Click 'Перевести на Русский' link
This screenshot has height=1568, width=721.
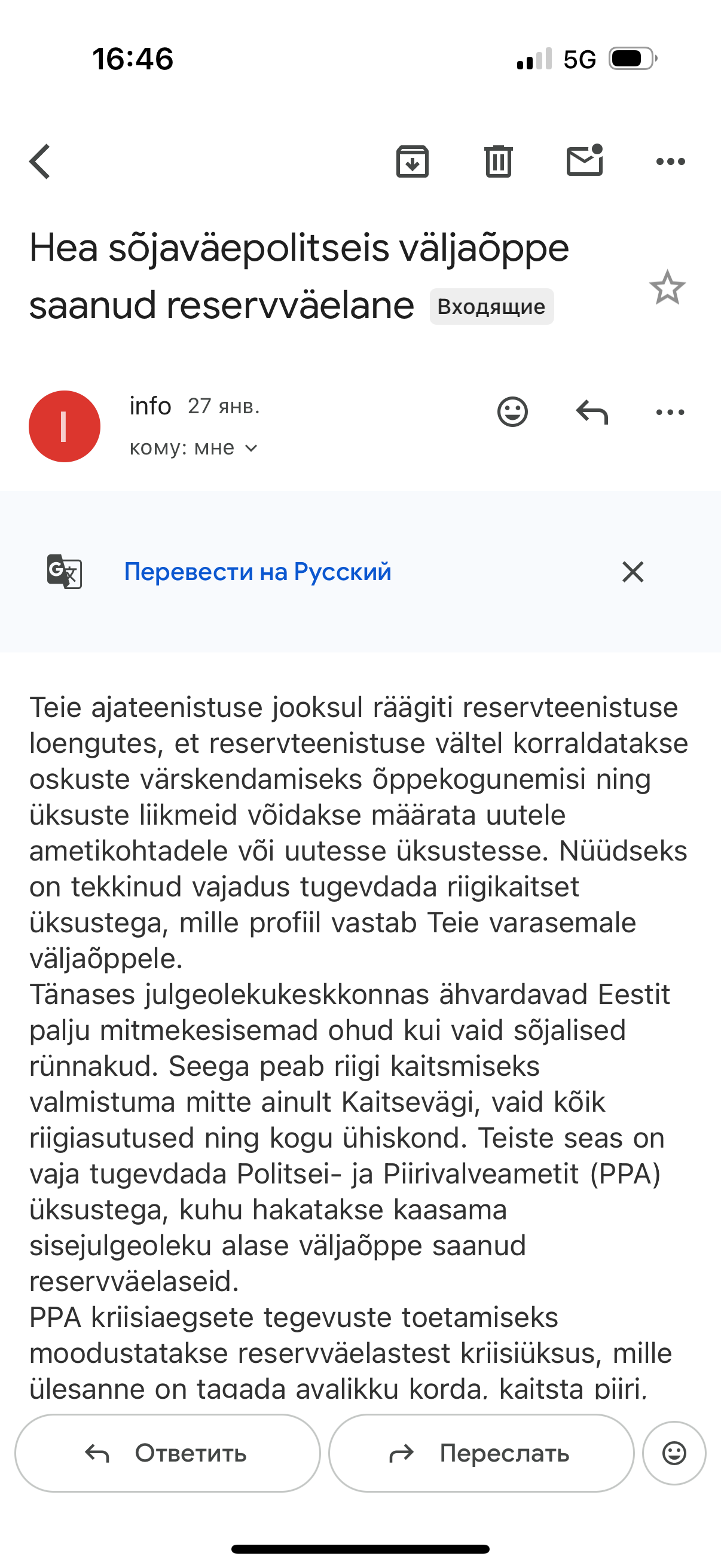[x=257, y=572]
